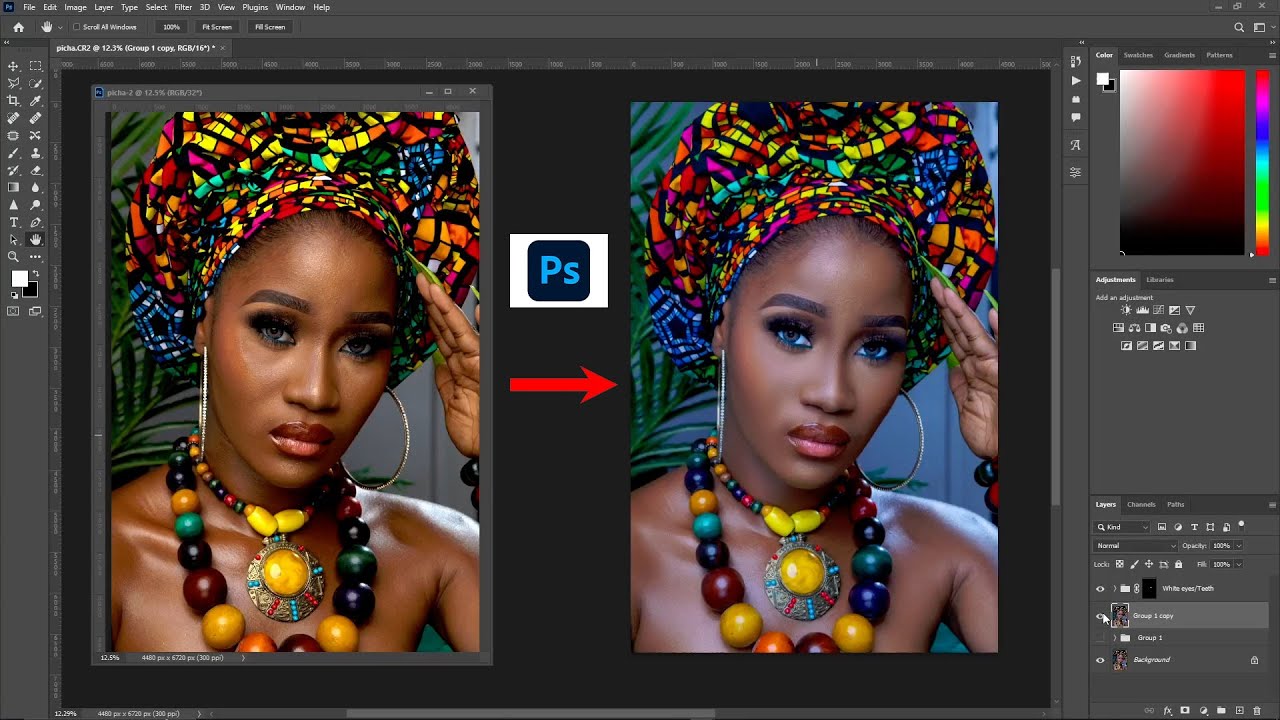The height and width of the screenshot is (720, 1280).
Task: Switch to the Swatches tab
Action: coord(1138,55)
